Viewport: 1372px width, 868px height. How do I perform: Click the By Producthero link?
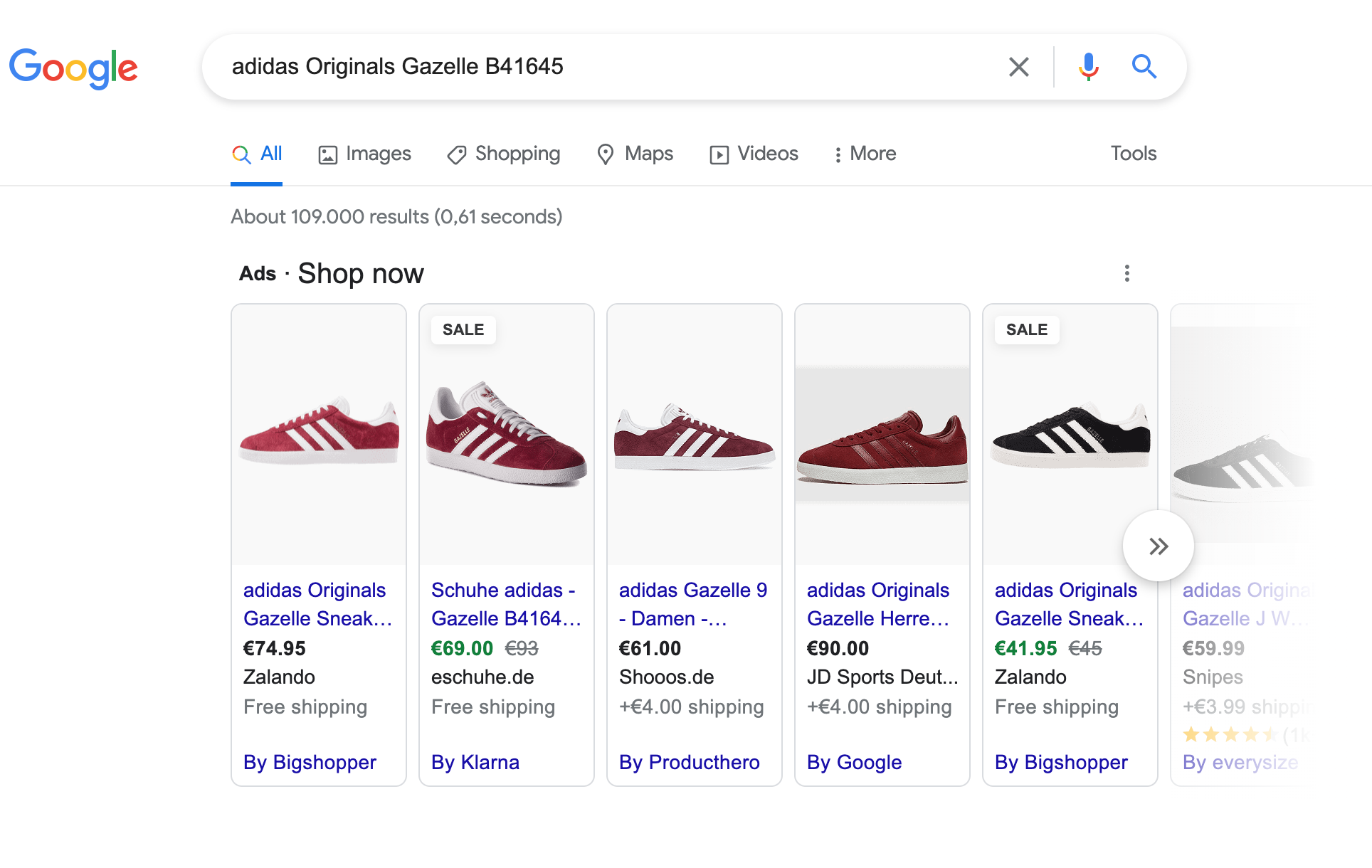click(x=690, y=762)
